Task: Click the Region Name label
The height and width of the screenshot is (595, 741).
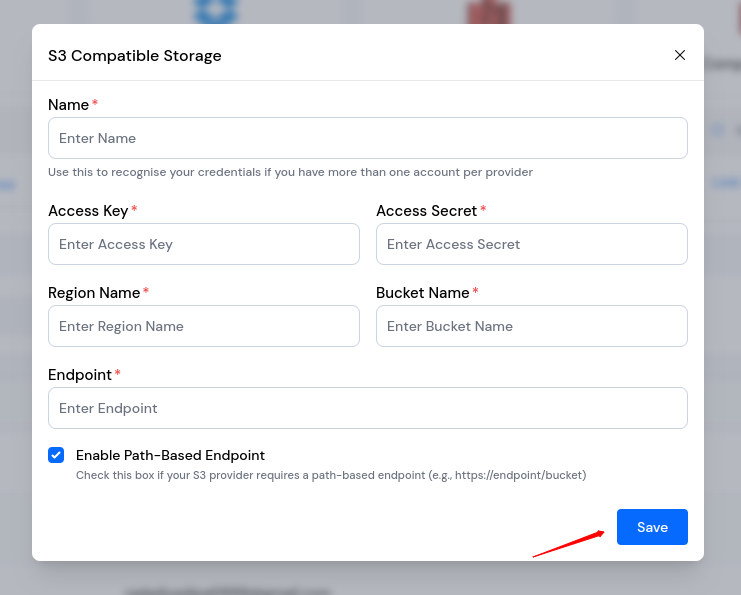Action: pyautogui.click(x=94, y=293)
